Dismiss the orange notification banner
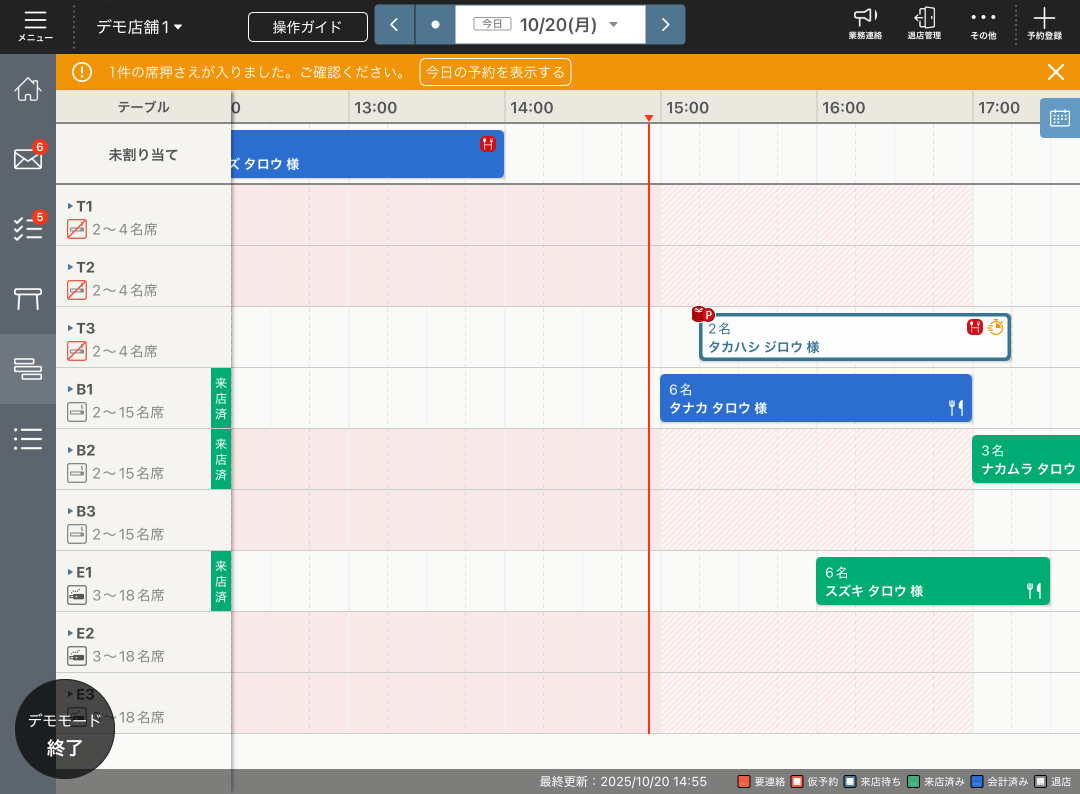1080x794 pixels. 1055,72
